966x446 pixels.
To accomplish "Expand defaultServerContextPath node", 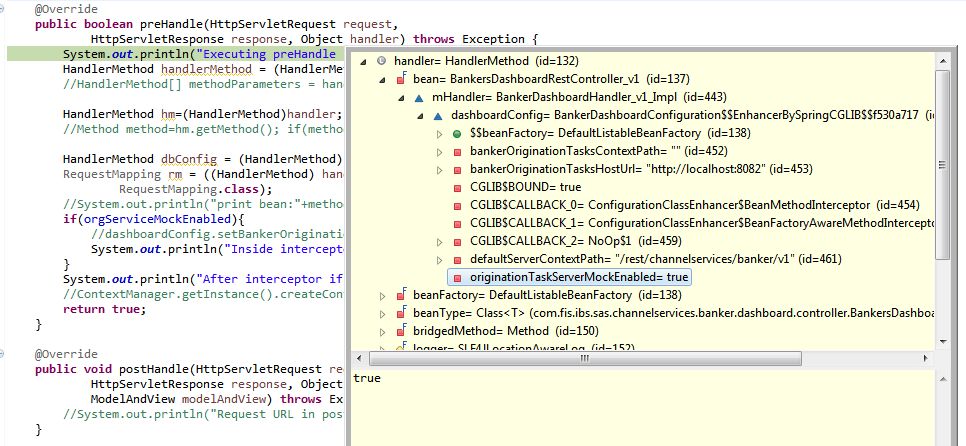I will pos(439,259).
